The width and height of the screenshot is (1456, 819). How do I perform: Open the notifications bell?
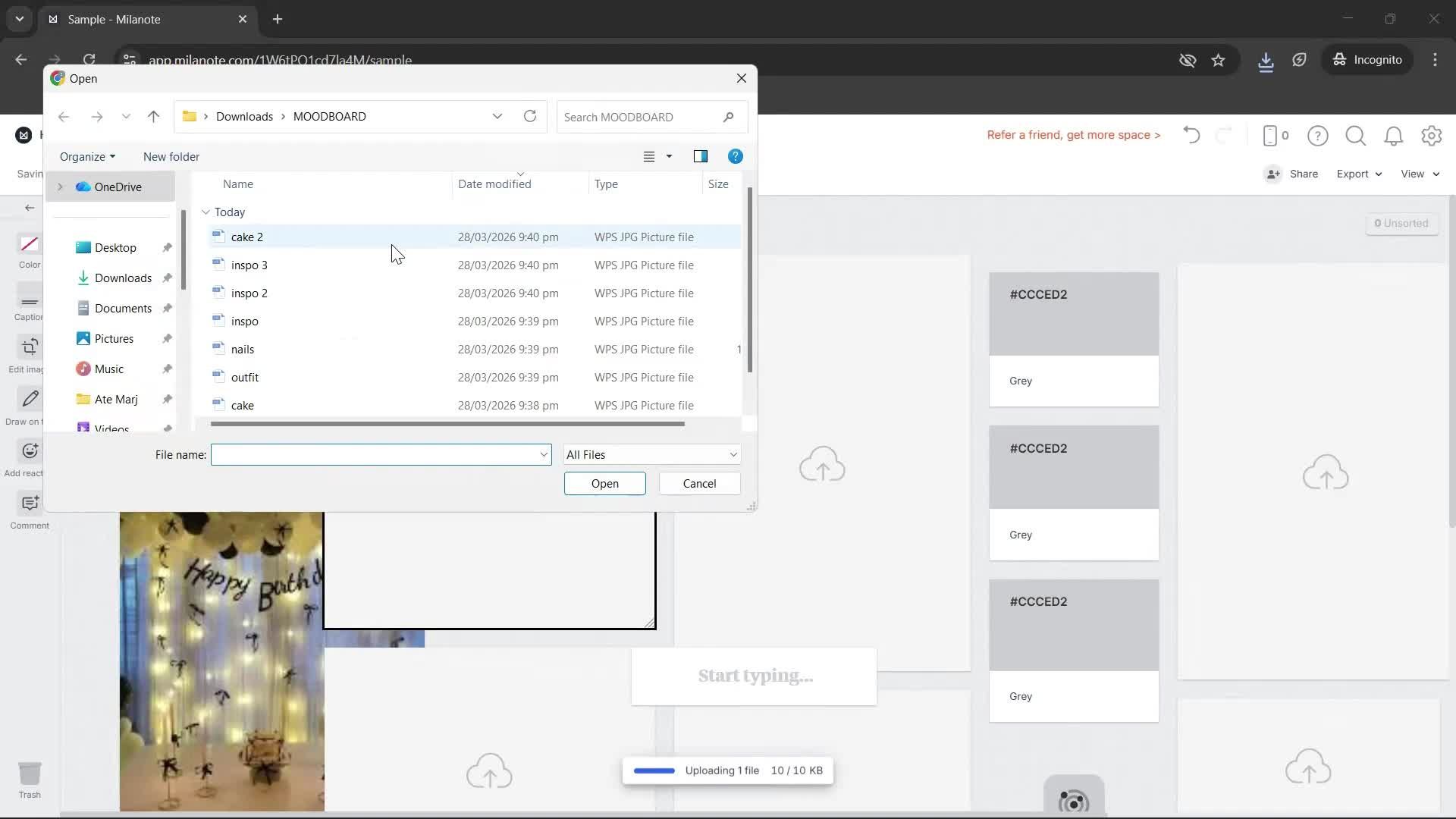coord(1394,136)
